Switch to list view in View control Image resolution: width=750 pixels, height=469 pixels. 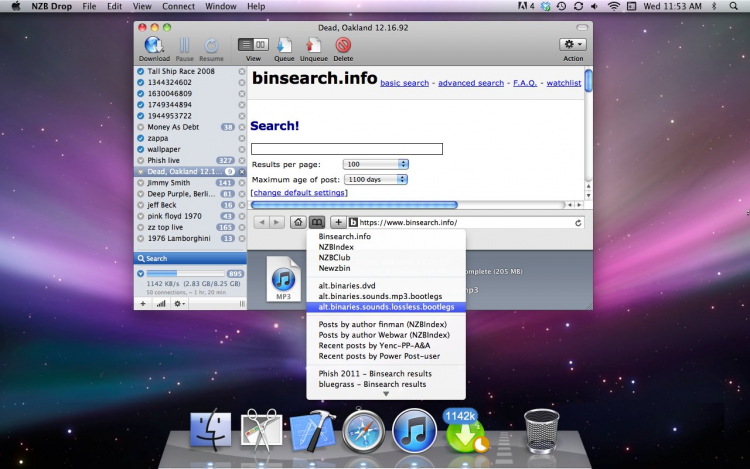[x=246, y=45]
